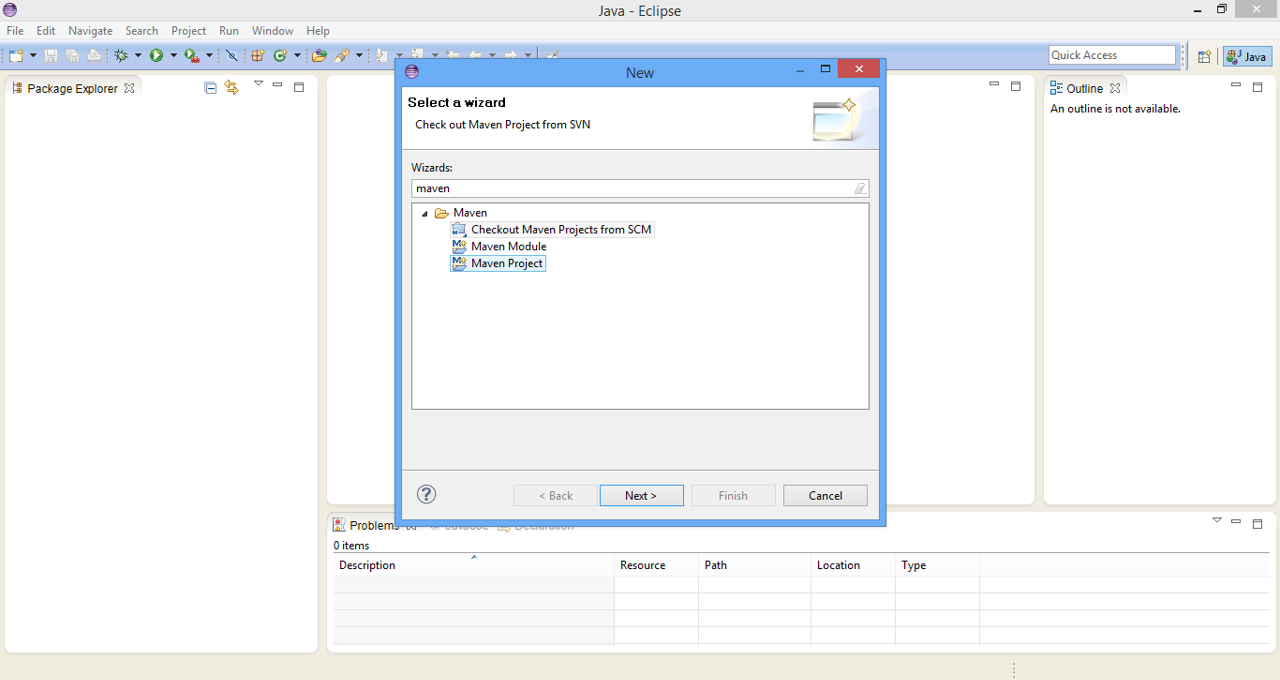This screenshot has height=680, width=1280.
Task: Click the New Java Class icon
Action: (280, 56)
